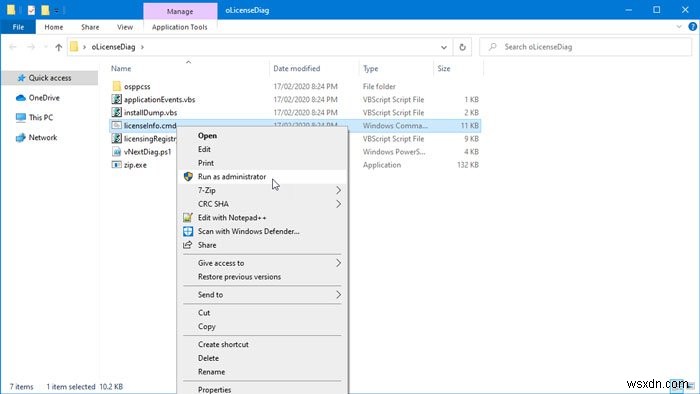Click the This PC computer icon

point(21,117)
